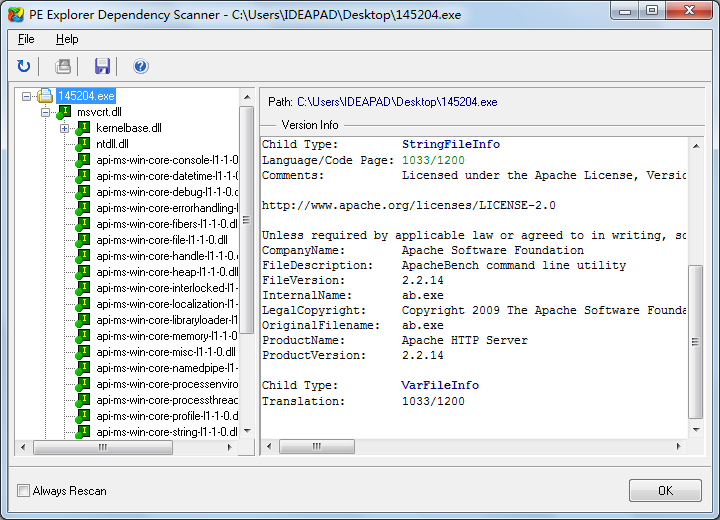
Task: Click the PE Explorer app icon in title bar
Action: pyautogui.click(x=16, y=15)
